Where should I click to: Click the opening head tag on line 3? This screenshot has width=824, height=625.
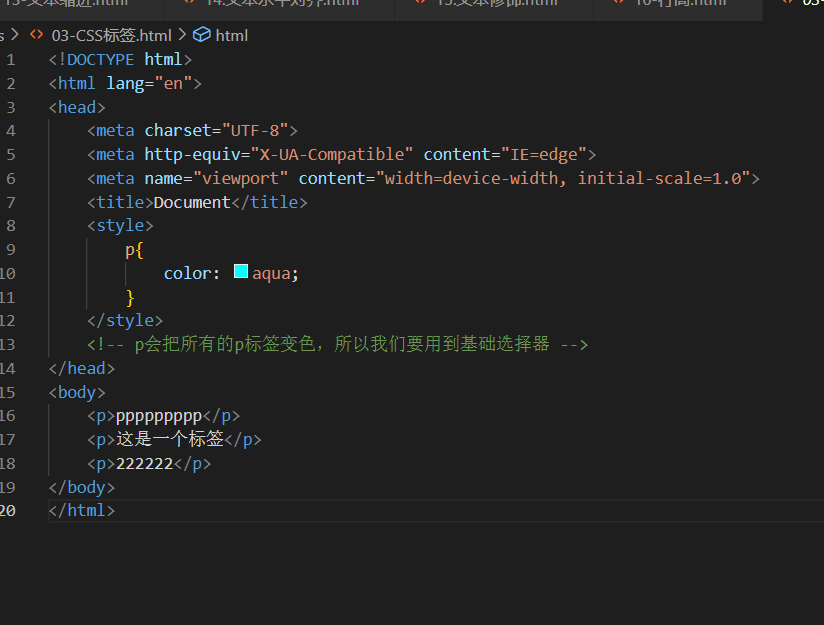[x=77, y=107]
